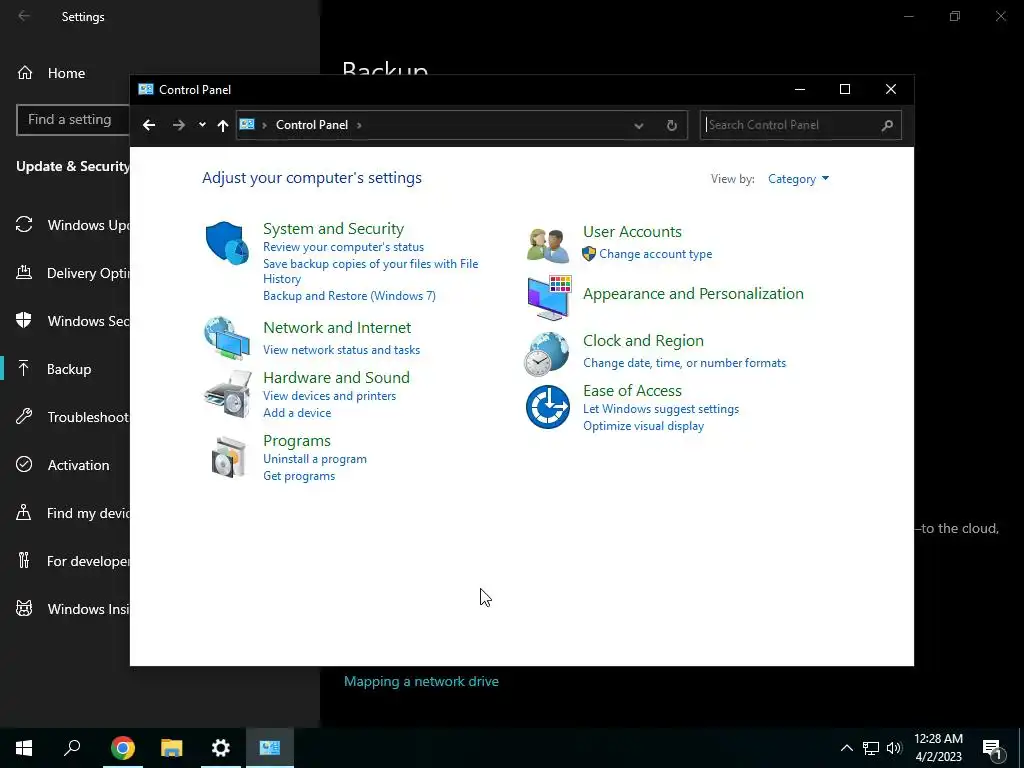Viewport: 1024px width, 768px height.
Task: Go forward in Control Panel navigation
Action: (x=178, y=125)
